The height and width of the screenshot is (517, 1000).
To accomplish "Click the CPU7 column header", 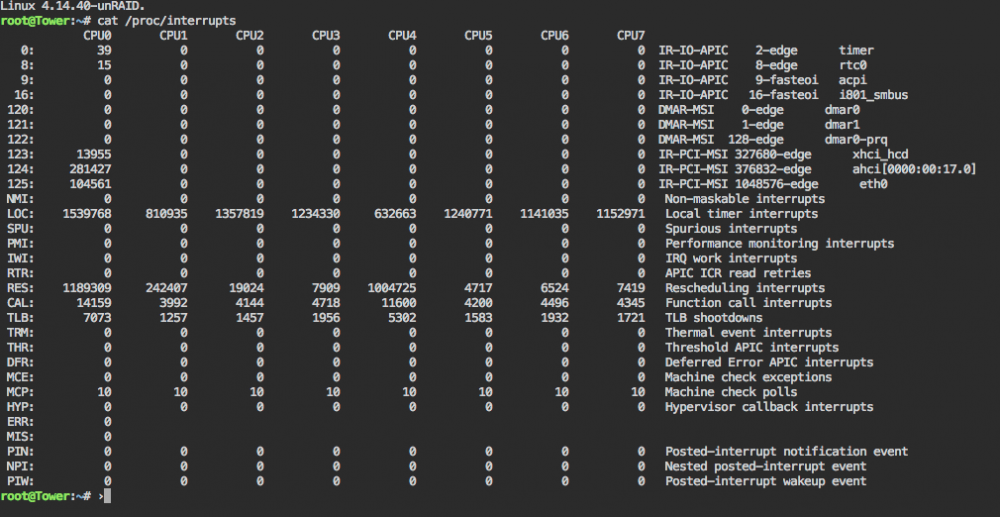I will pyautogui.click(x=631, y=36).
